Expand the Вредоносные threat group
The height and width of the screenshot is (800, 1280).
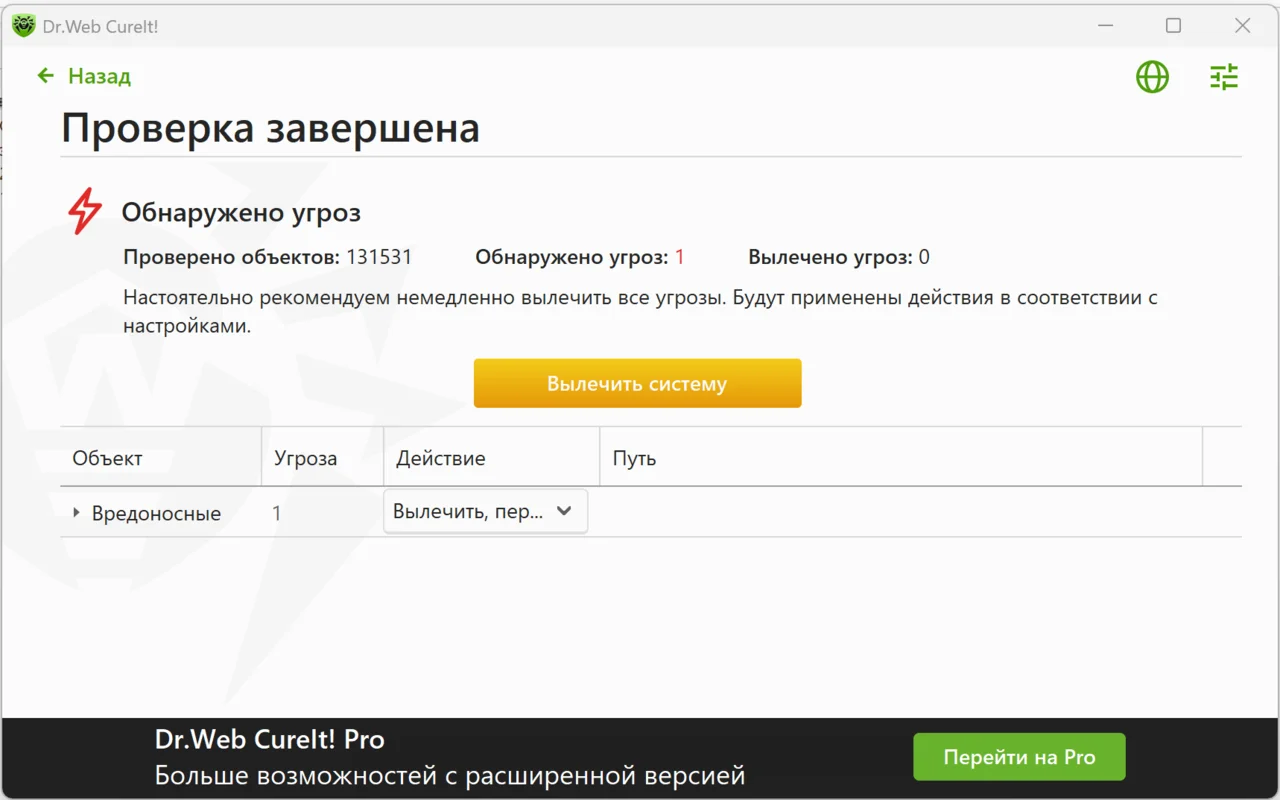76,513
